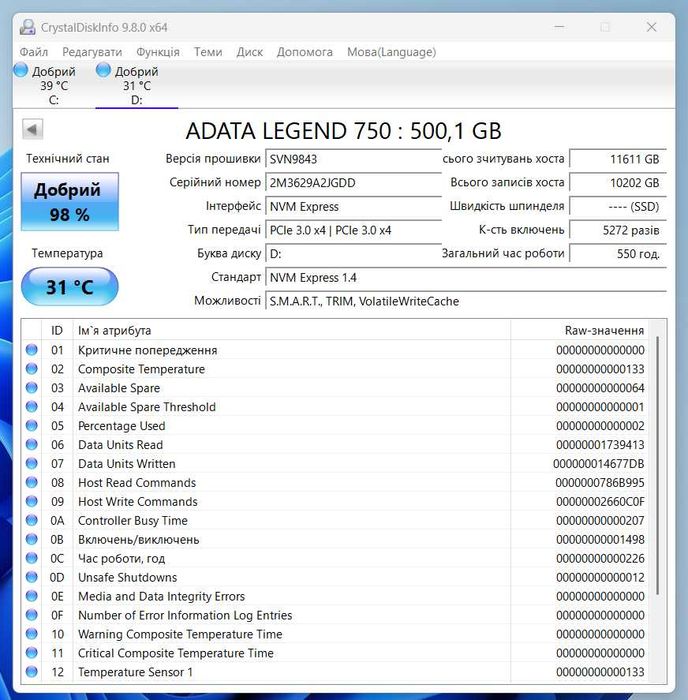688x700 pixels.
Task: Click the standard field NVM Express 1.4
Action: coord(466,277)
